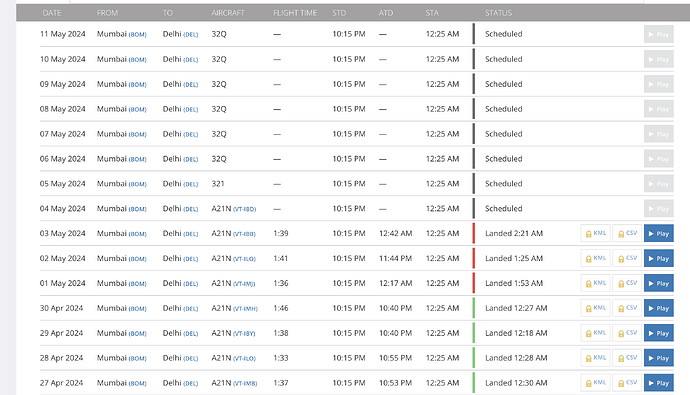The width and height of the screenshot is (690, 395).
Task: Open DEL airport link in 28 Apr row
Action: 191,358
